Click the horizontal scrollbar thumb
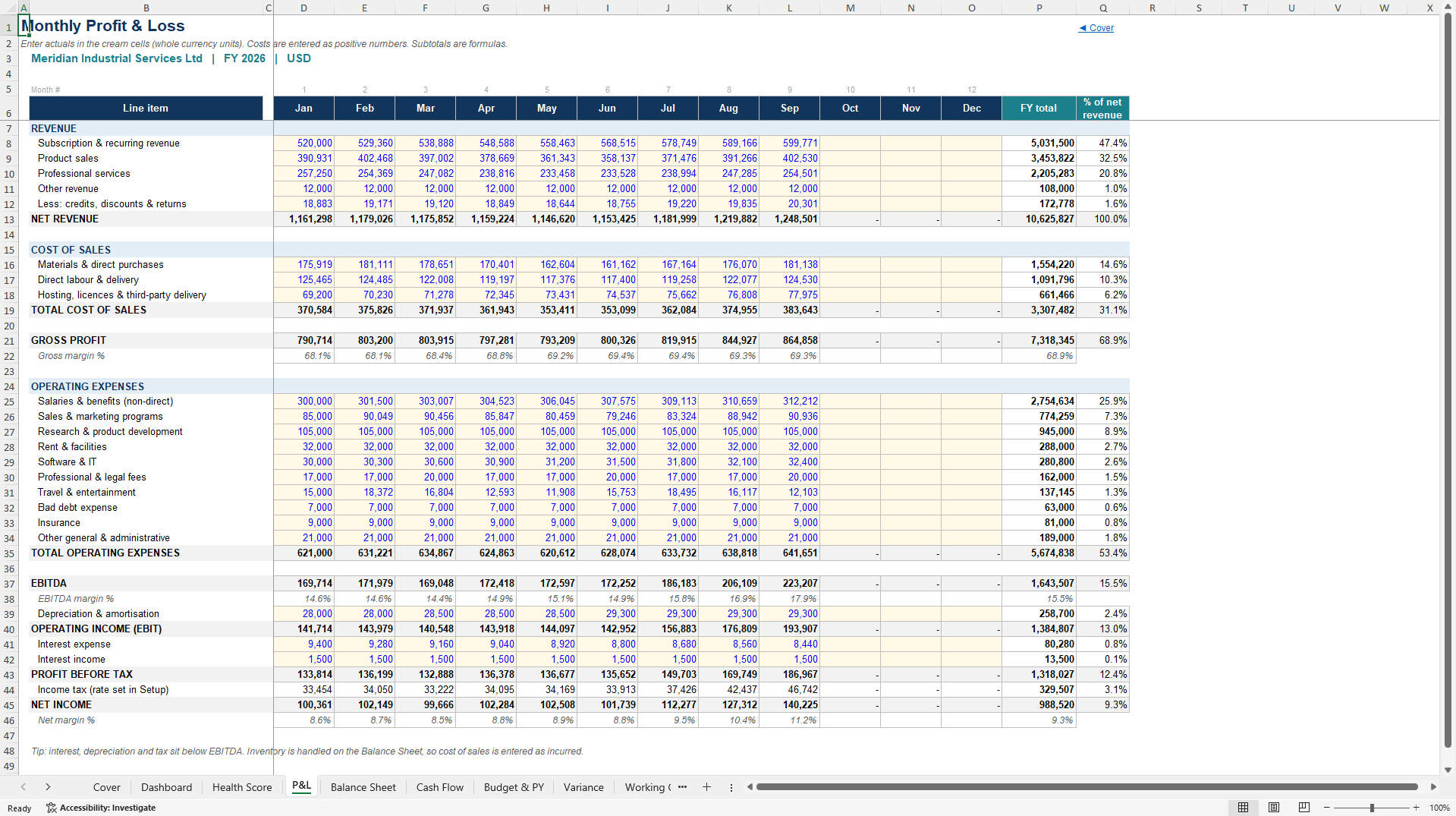The width and height of the screenshot is (1456, 816). coord(1086,787)
